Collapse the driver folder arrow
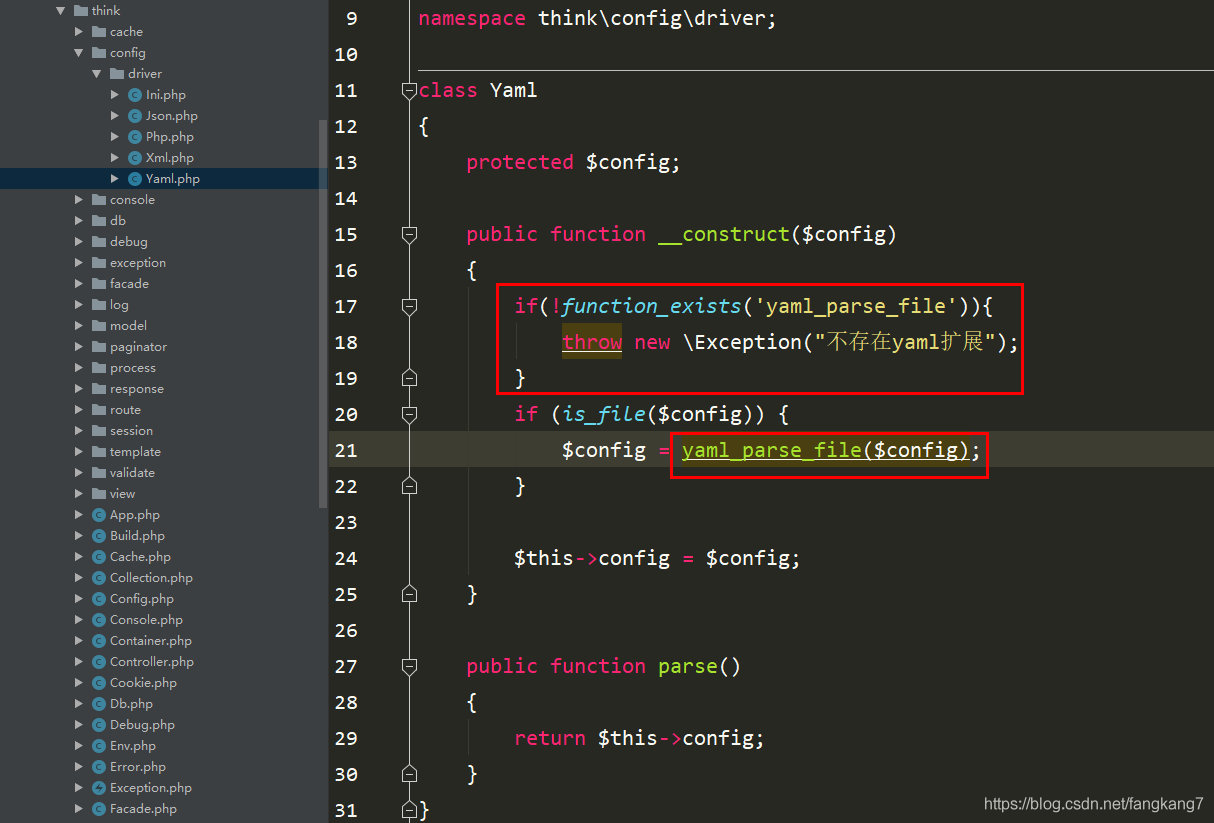 pyautogui.click(x=97, y=74)
